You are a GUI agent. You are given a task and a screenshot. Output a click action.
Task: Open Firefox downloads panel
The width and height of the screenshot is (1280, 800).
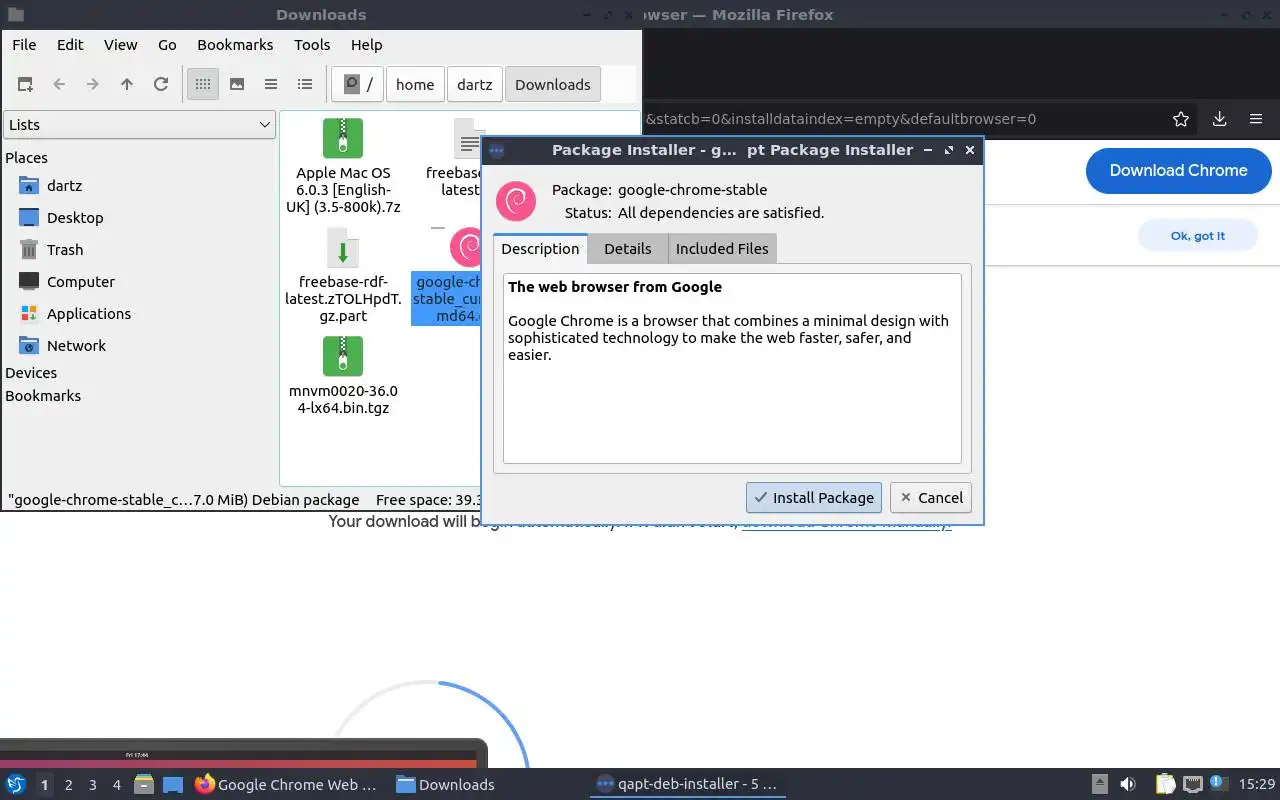[x=1219, y=119]
